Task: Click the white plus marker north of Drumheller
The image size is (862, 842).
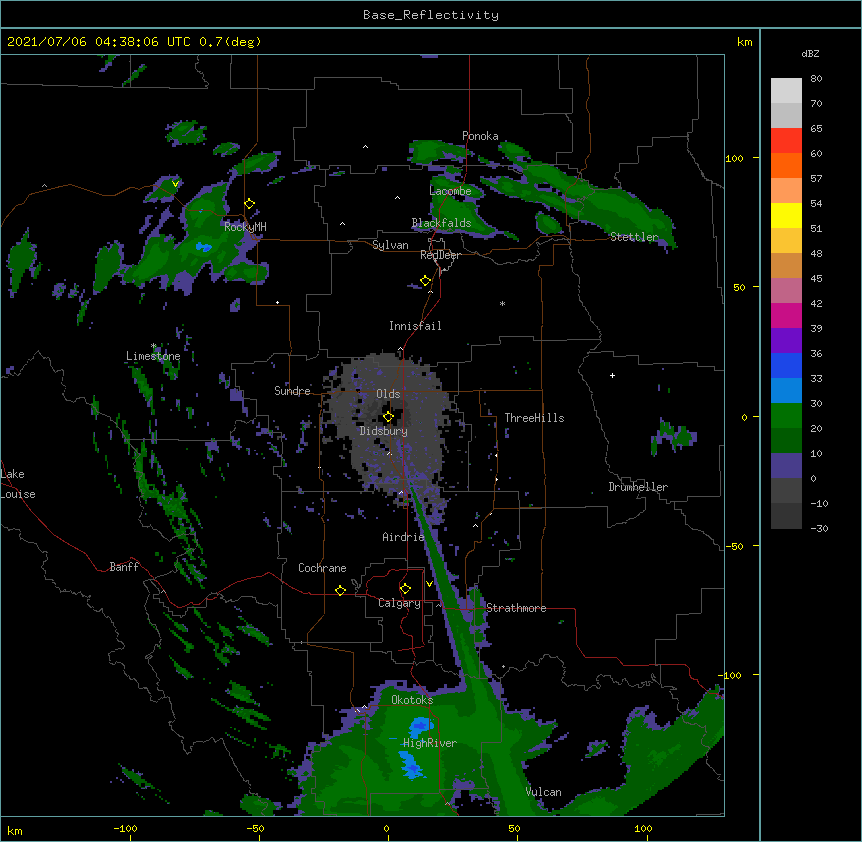Action: pyautogui.click(x=612, y=375)
